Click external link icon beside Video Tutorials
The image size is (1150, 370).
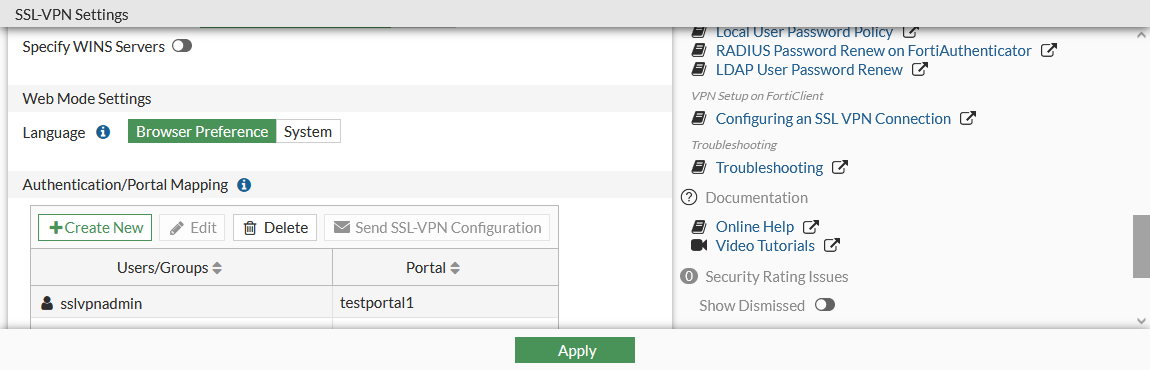tap(832, 245)
